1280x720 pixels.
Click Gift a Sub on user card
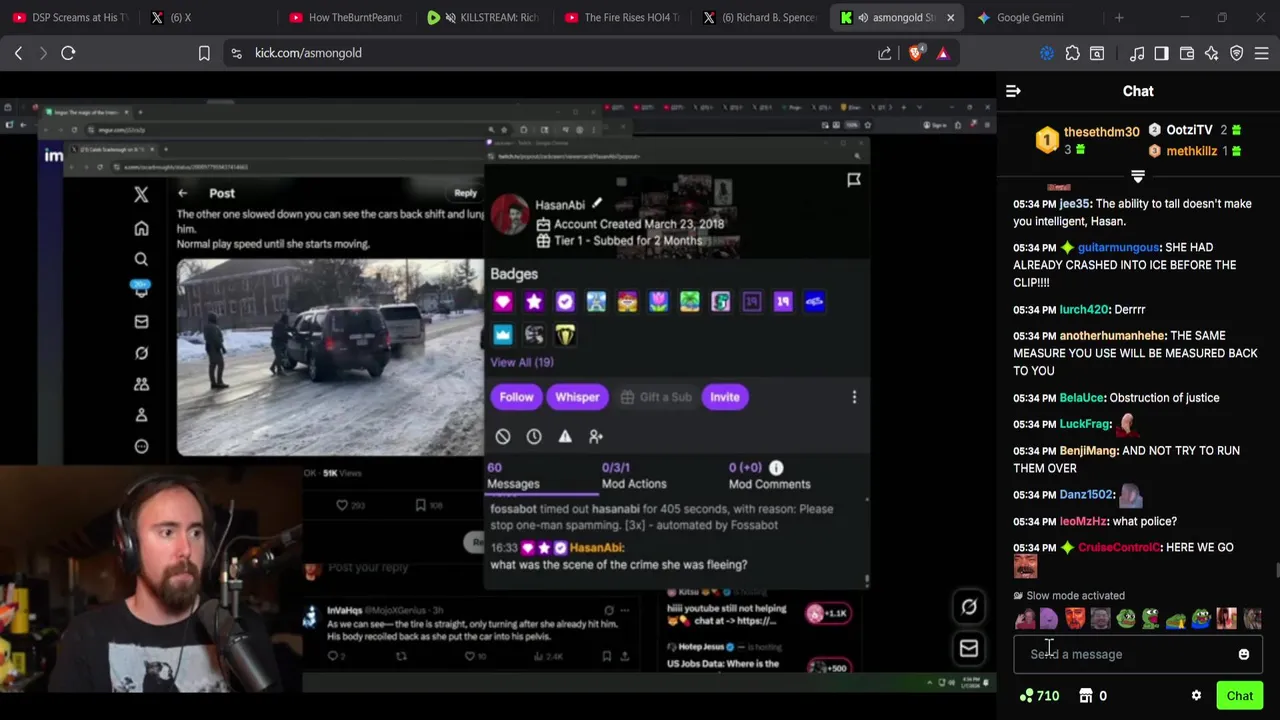[x=656, y=397]
